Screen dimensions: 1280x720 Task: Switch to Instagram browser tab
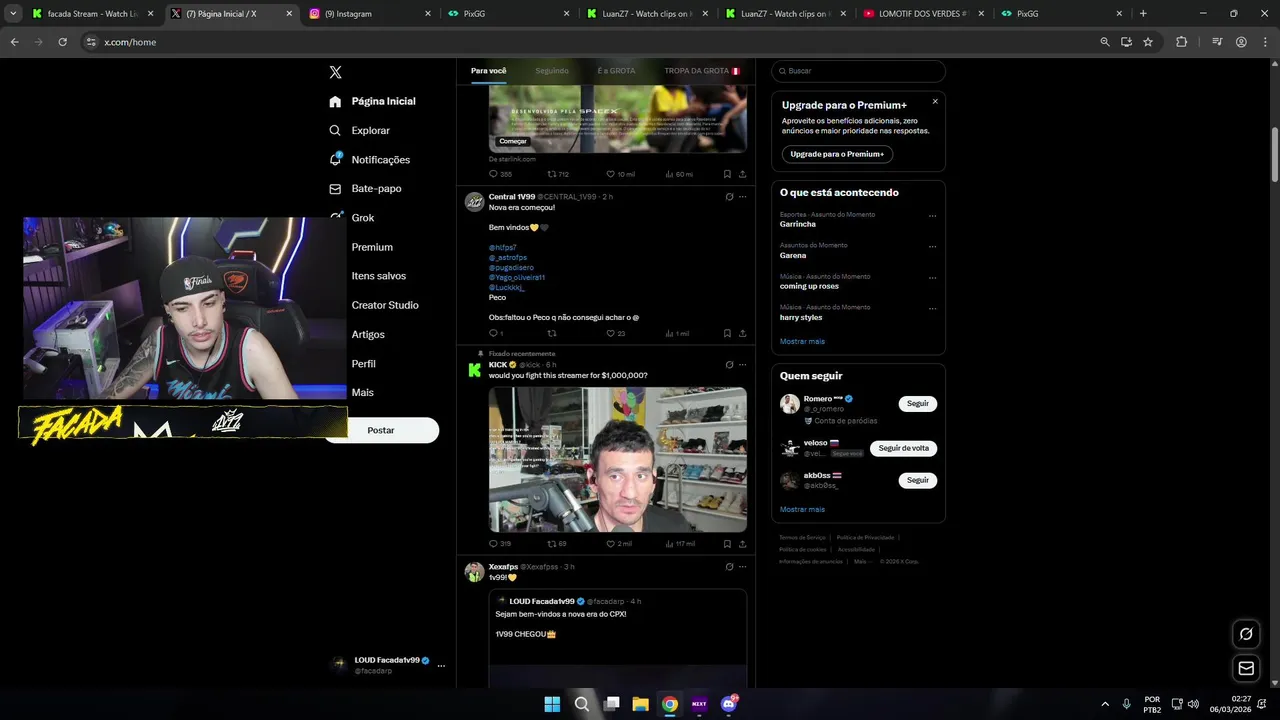(x=370, y=14)
